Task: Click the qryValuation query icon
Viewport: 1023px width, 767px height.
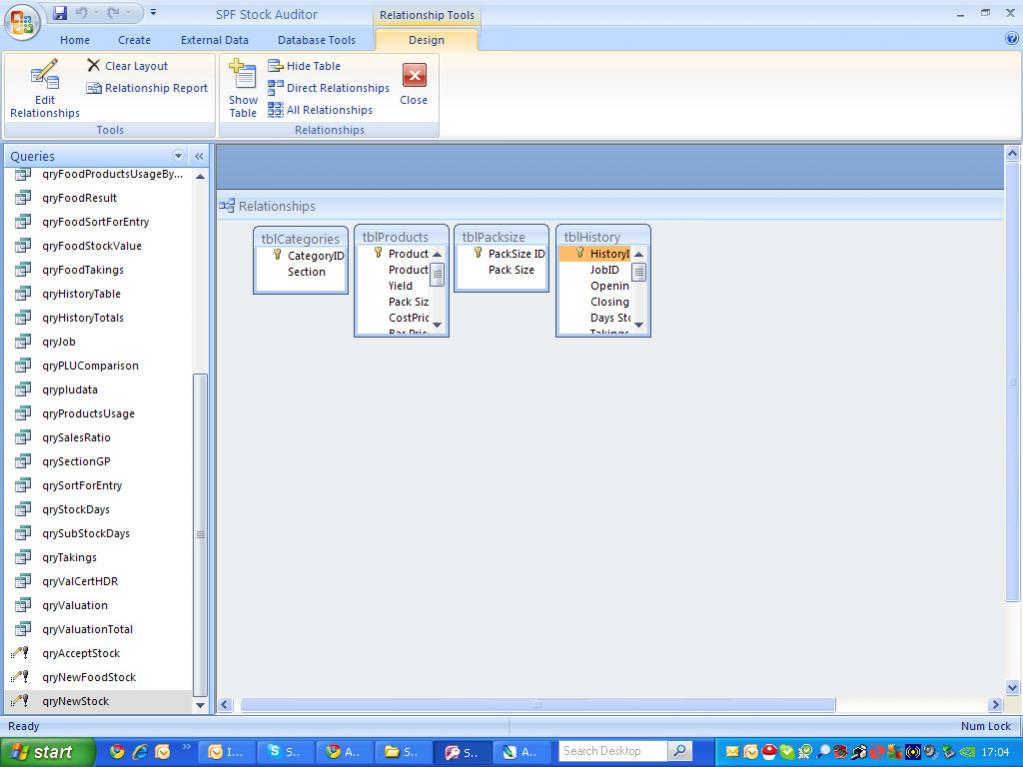Action: click(x=23, y=605)
